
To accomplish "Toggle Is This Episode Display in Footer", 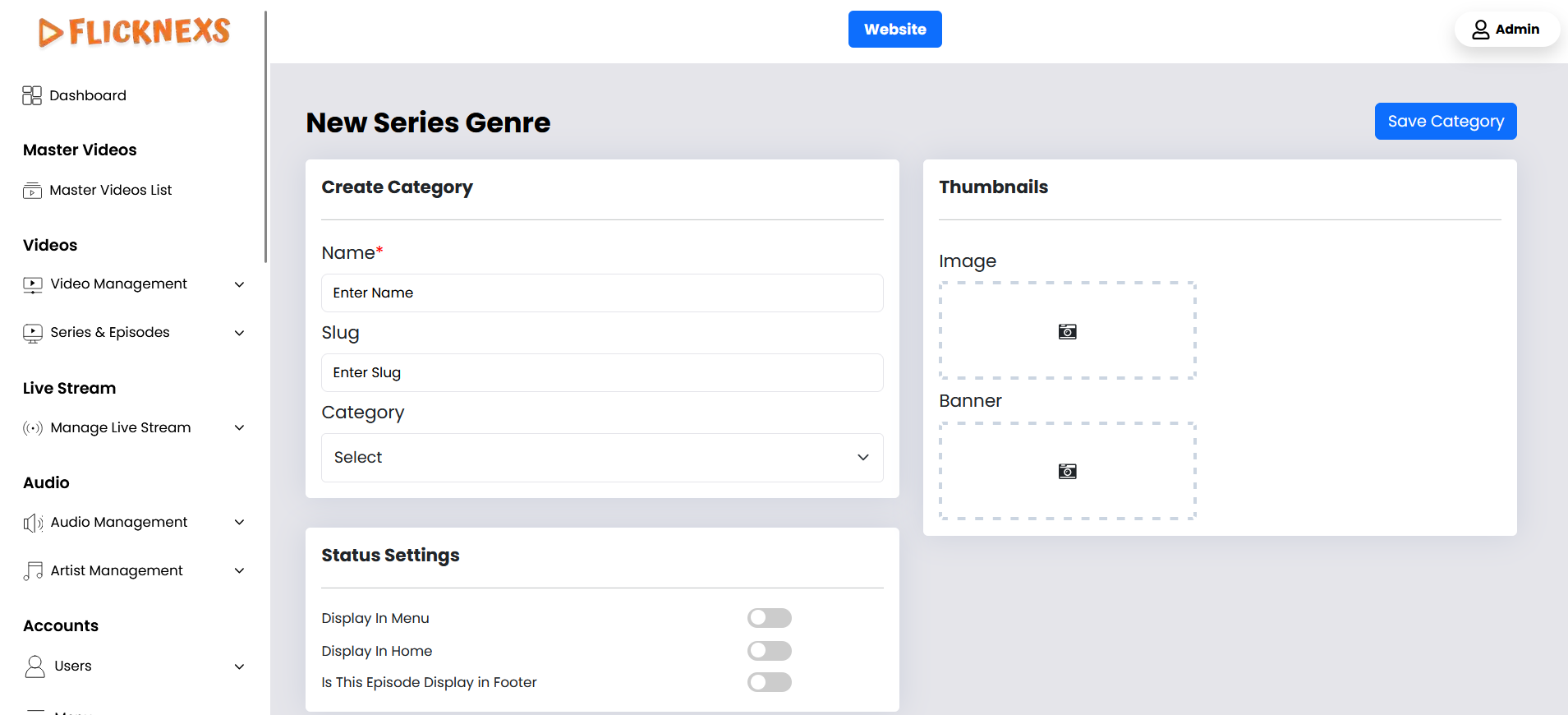I will (769, 682).
